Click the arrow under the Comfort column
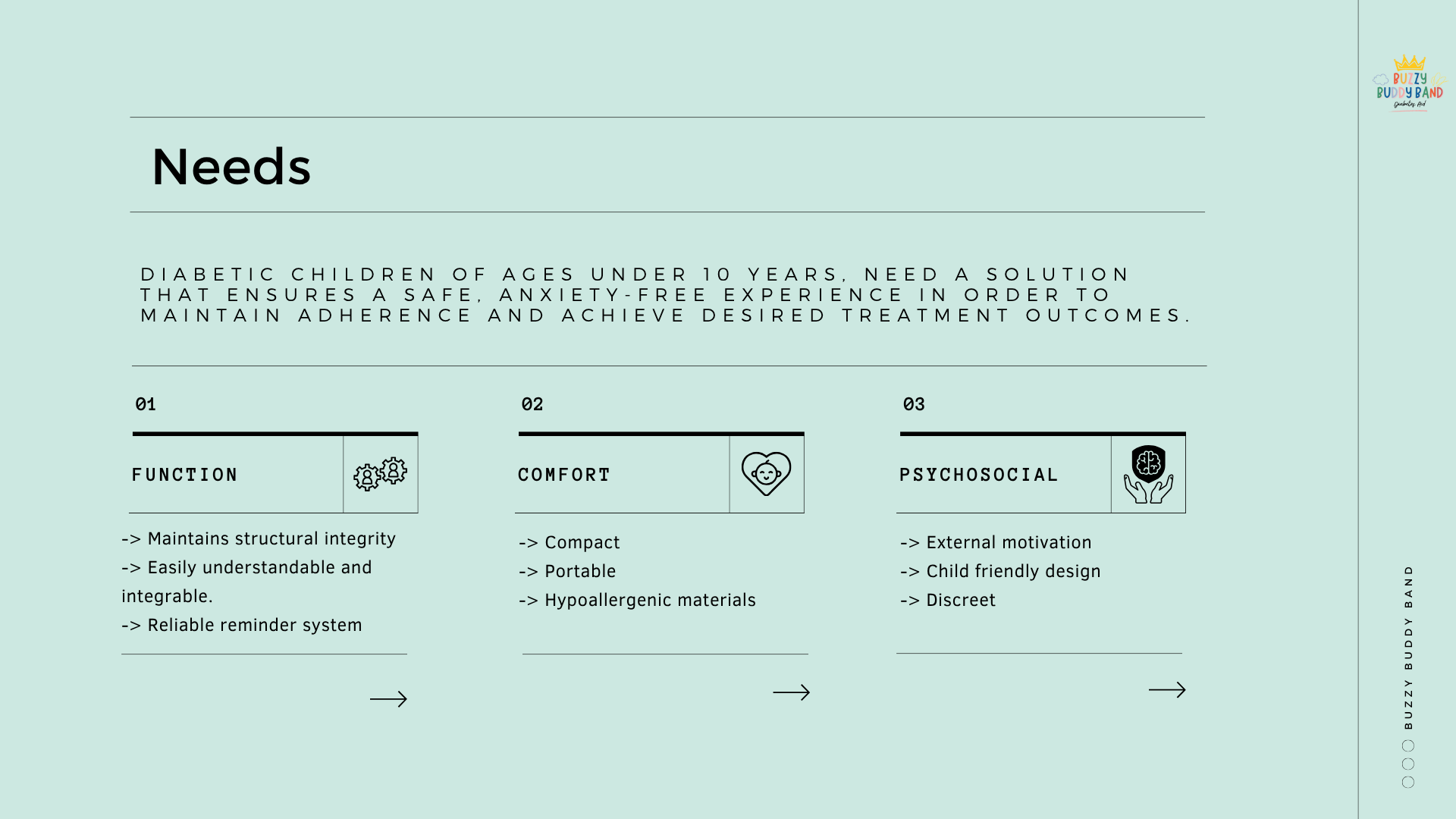Viewport: 1456px width, 819px height. tap(791, 692)
